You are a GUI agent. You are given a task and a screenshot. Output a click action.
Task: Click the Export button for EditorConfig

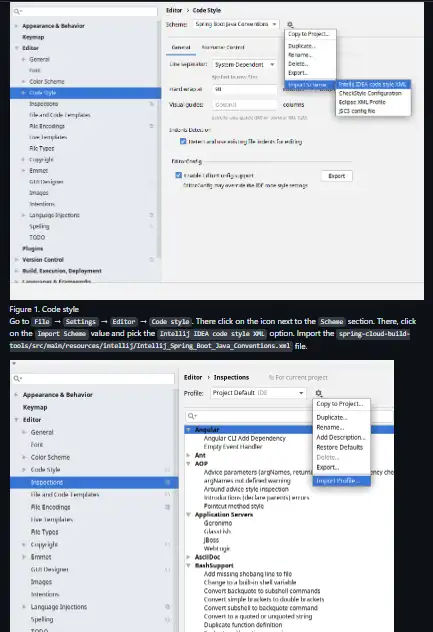pos(337,176)
